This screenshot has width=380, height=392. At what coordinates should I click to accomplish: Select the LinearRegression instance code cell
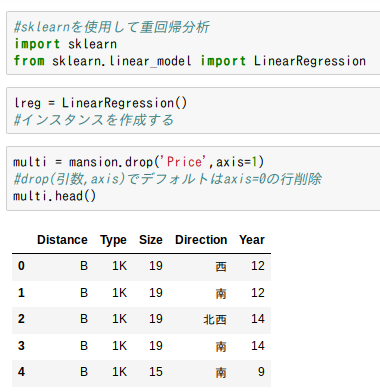tap(193, 111)
